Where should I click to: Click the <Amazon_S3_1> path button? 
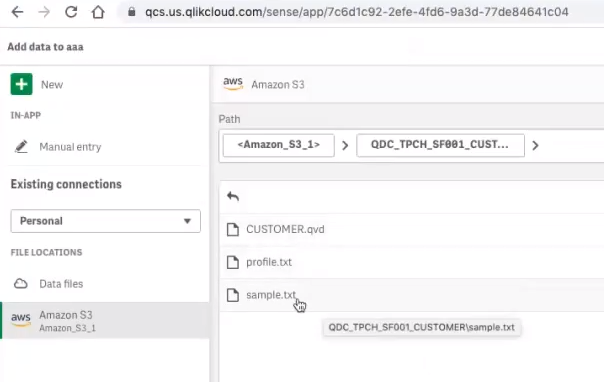pos(279,145)
